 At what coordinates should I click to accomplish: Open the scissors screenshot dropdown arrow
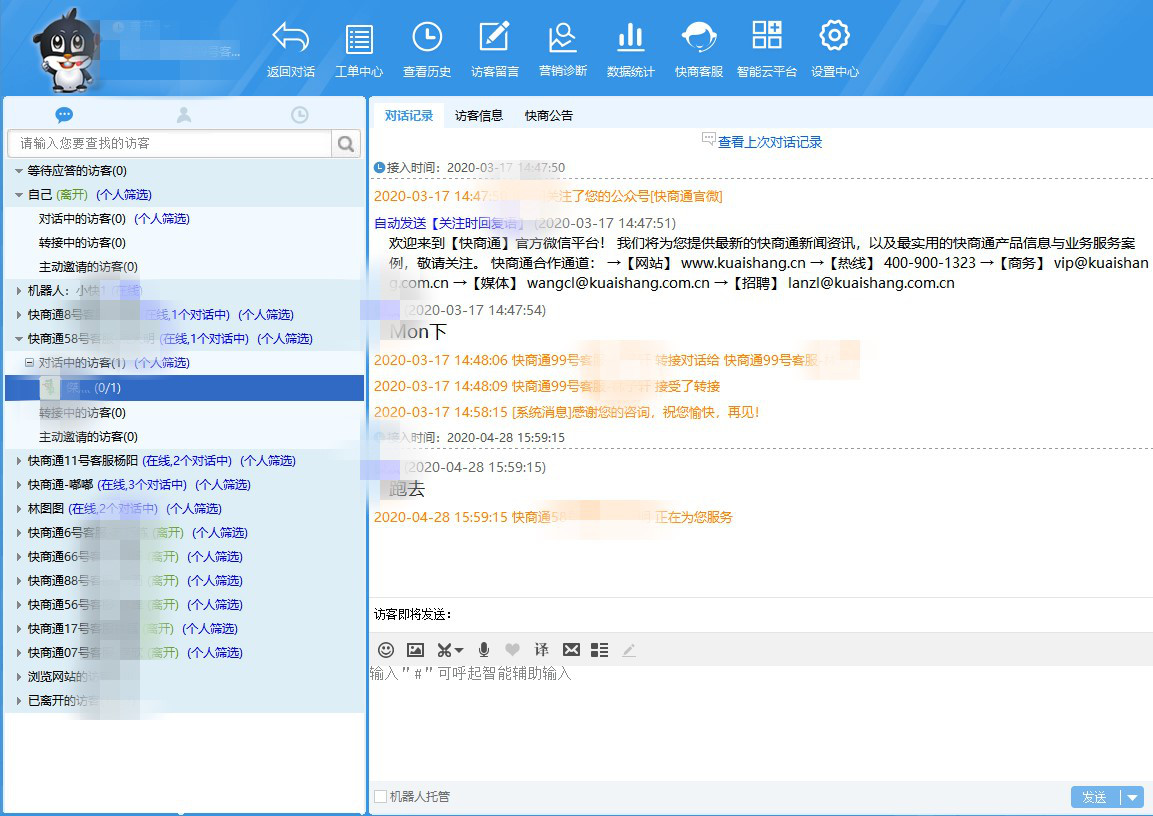[x=459, y=651]
